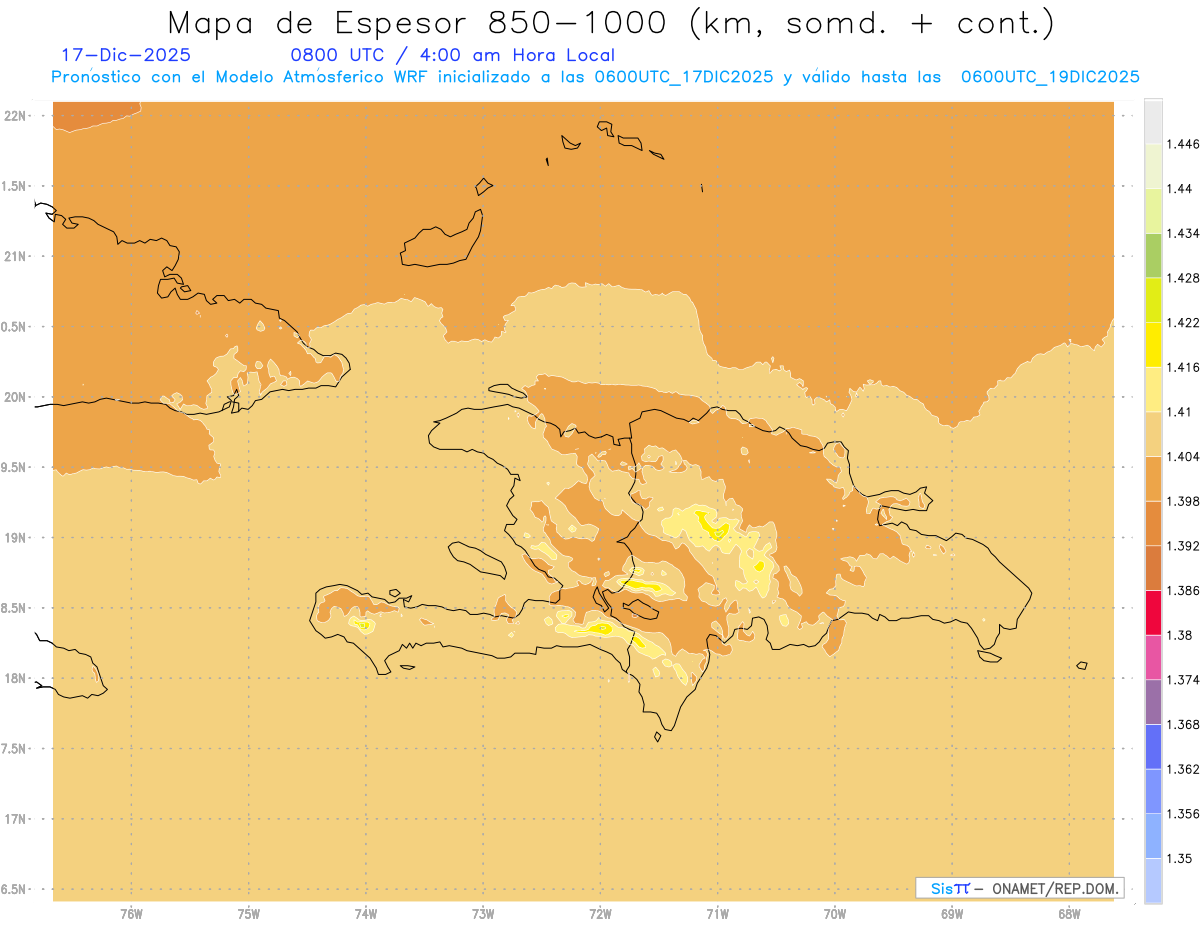Select the pale yellow band between 1.41 and 1.416
The height and width of the screenshot is (927, 1200).
click(x=1153, y=389)
